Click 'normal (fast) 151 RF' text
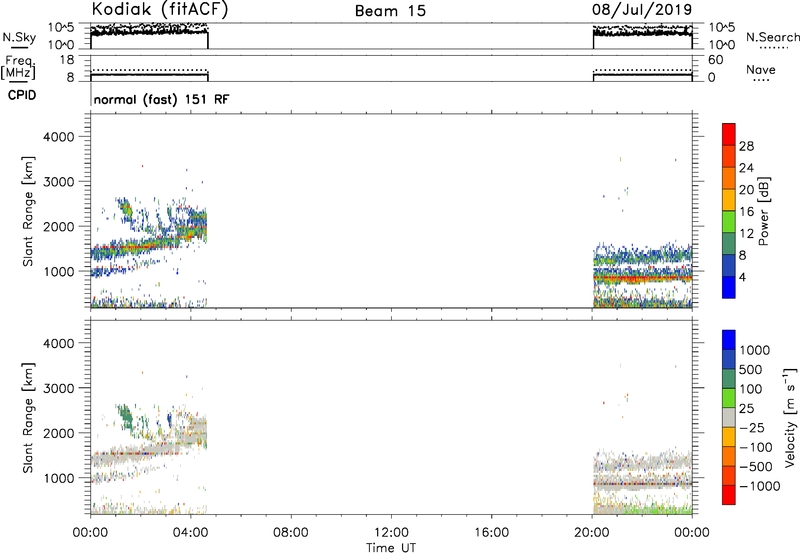The image size is (800, 554). (161, 99)
